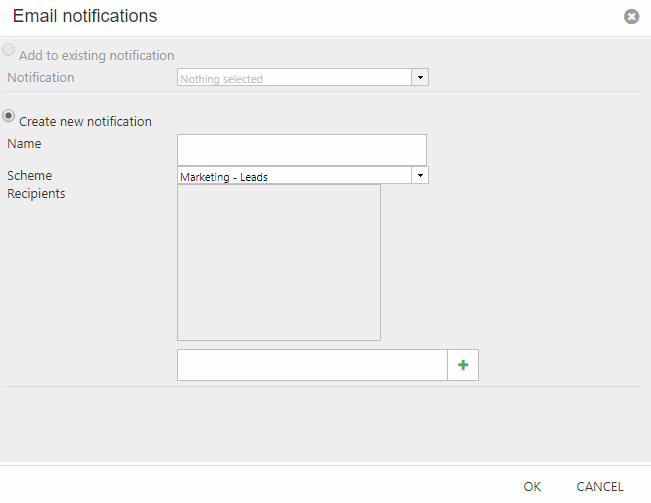Click inside the Recipients list box

click(278, 262)
